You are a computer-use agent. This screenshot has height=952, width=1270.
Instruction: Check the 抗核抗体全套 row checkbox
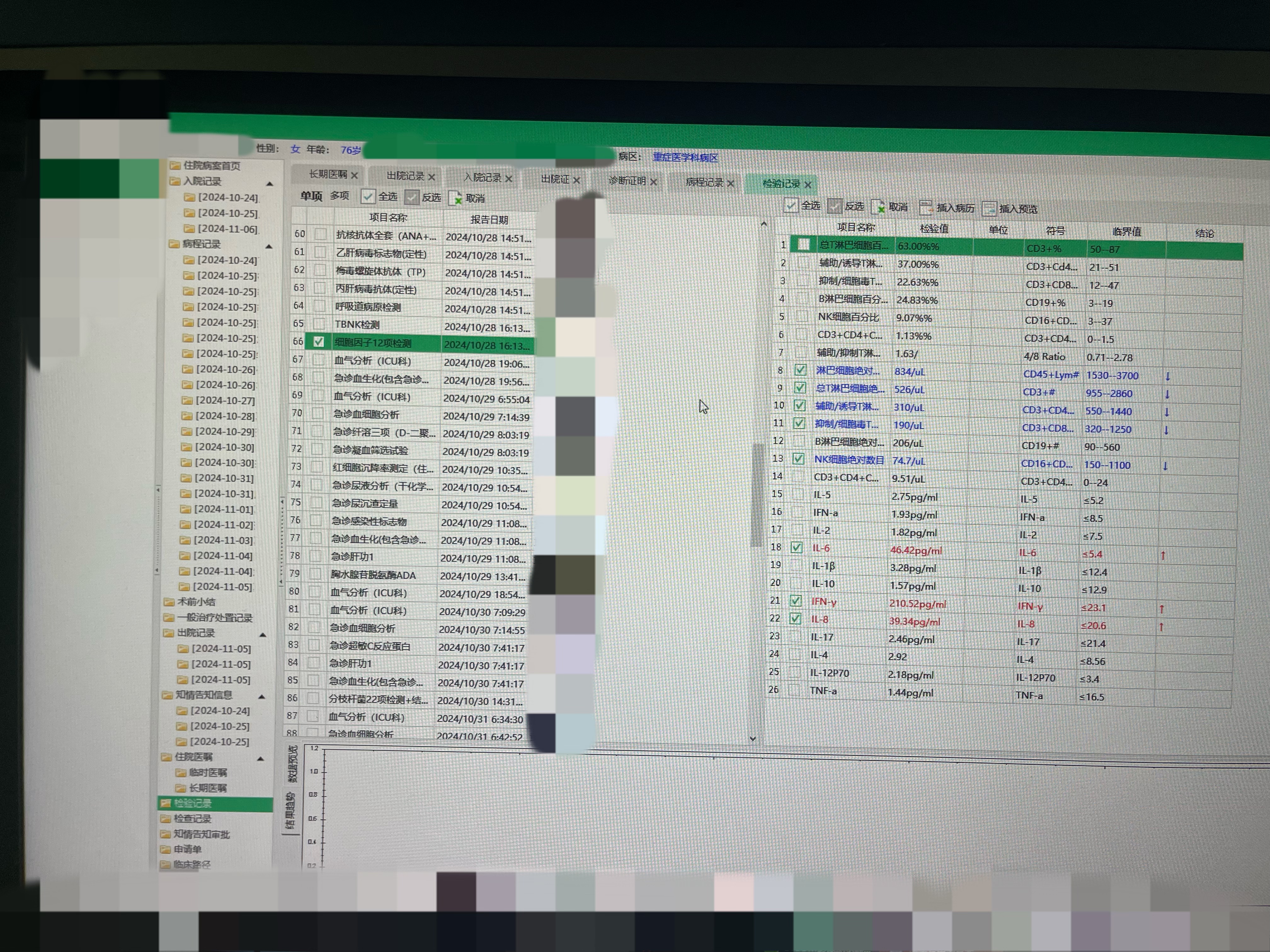click(x=320, y=234)
